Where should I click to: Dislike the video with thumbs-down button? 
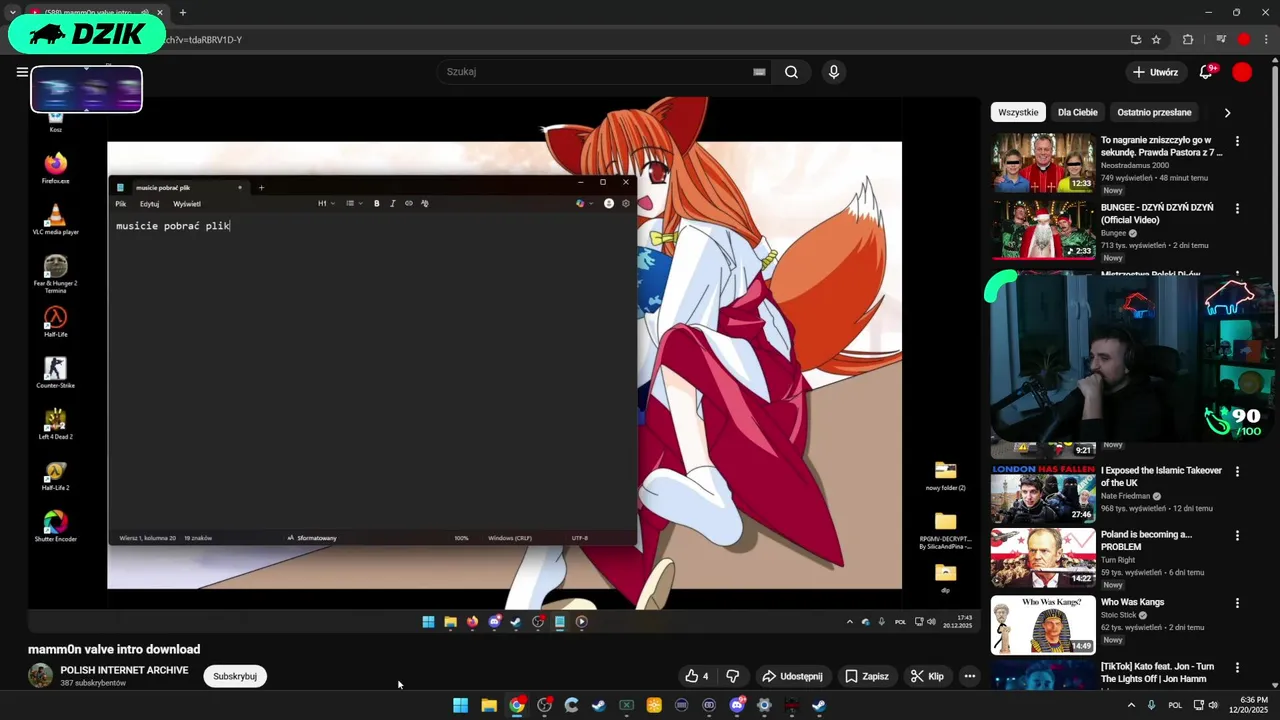[x=732, y=676]
